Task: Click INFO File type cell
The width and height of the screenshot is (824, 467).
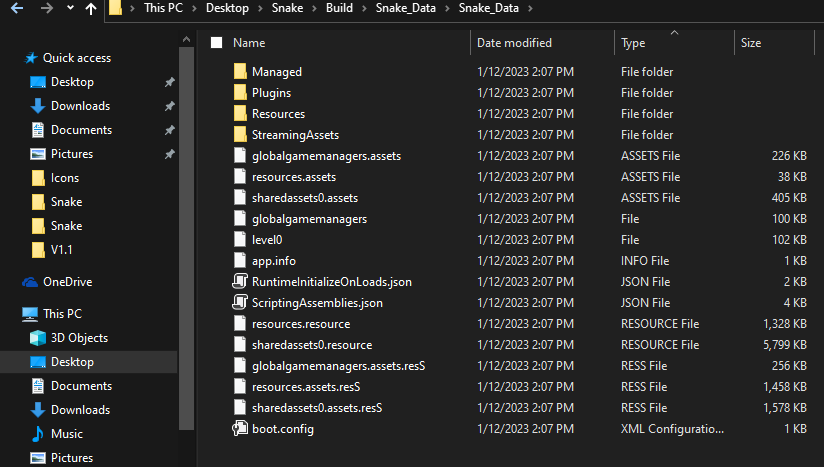Action: tap(645, 261)
